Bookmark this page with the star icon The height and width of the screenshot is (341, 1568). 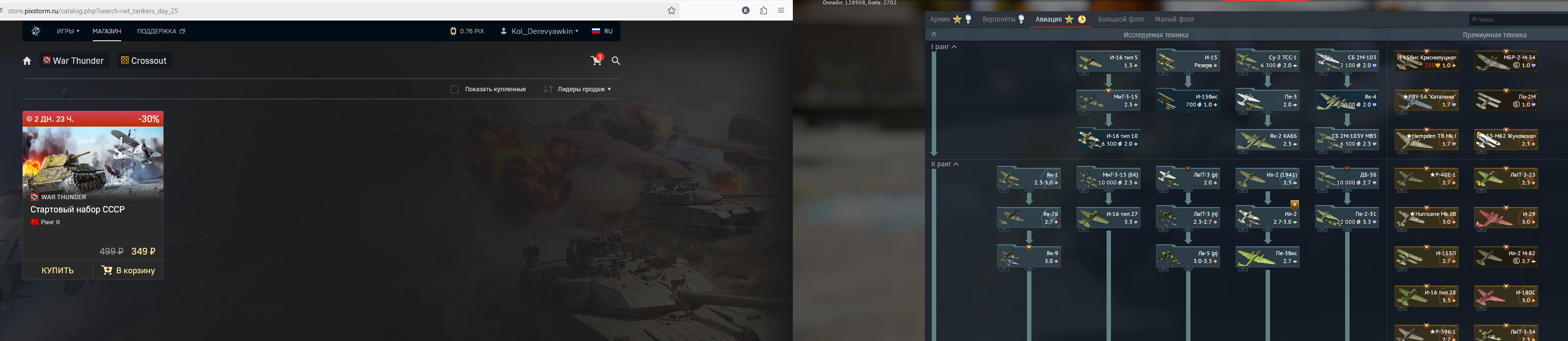(672, 10)
